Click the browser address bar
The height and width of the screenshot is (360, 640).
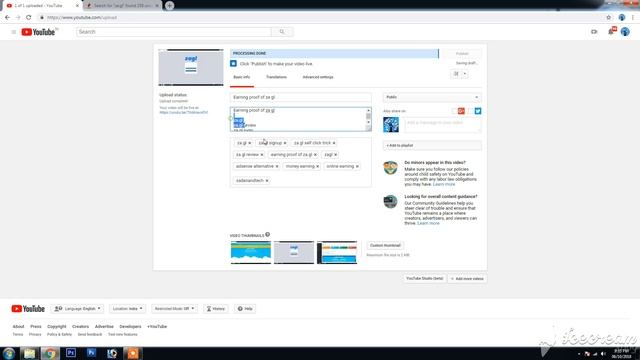pyautogui.click(x=320, y=18)
